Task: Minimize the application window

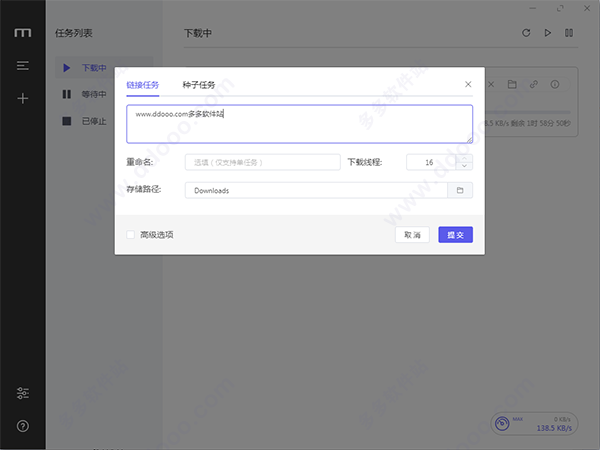Action: (533, 8)
